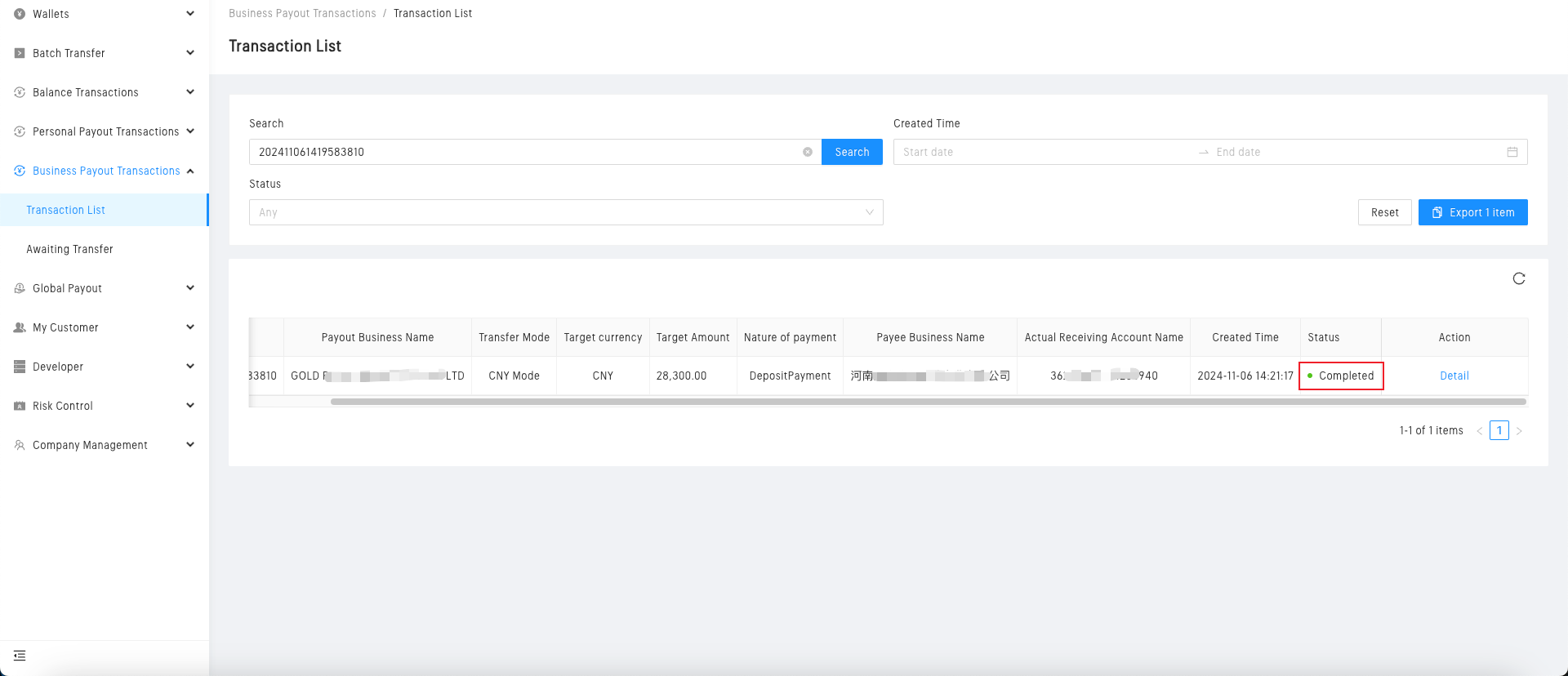Expand the Company Management chevron
Image resolution: width=1568 pixels, height=676 pixels.
(190, 444)
